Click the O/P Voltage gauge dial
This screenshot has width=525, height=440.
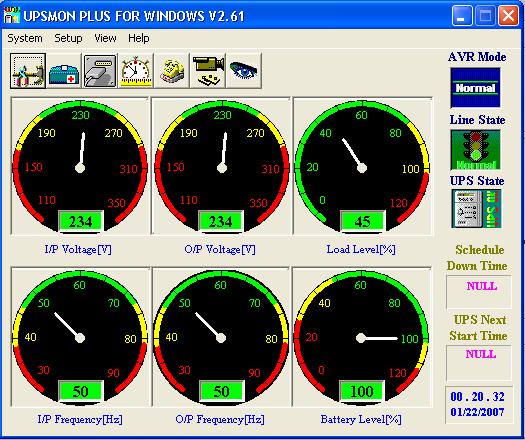tap(221, 166)
